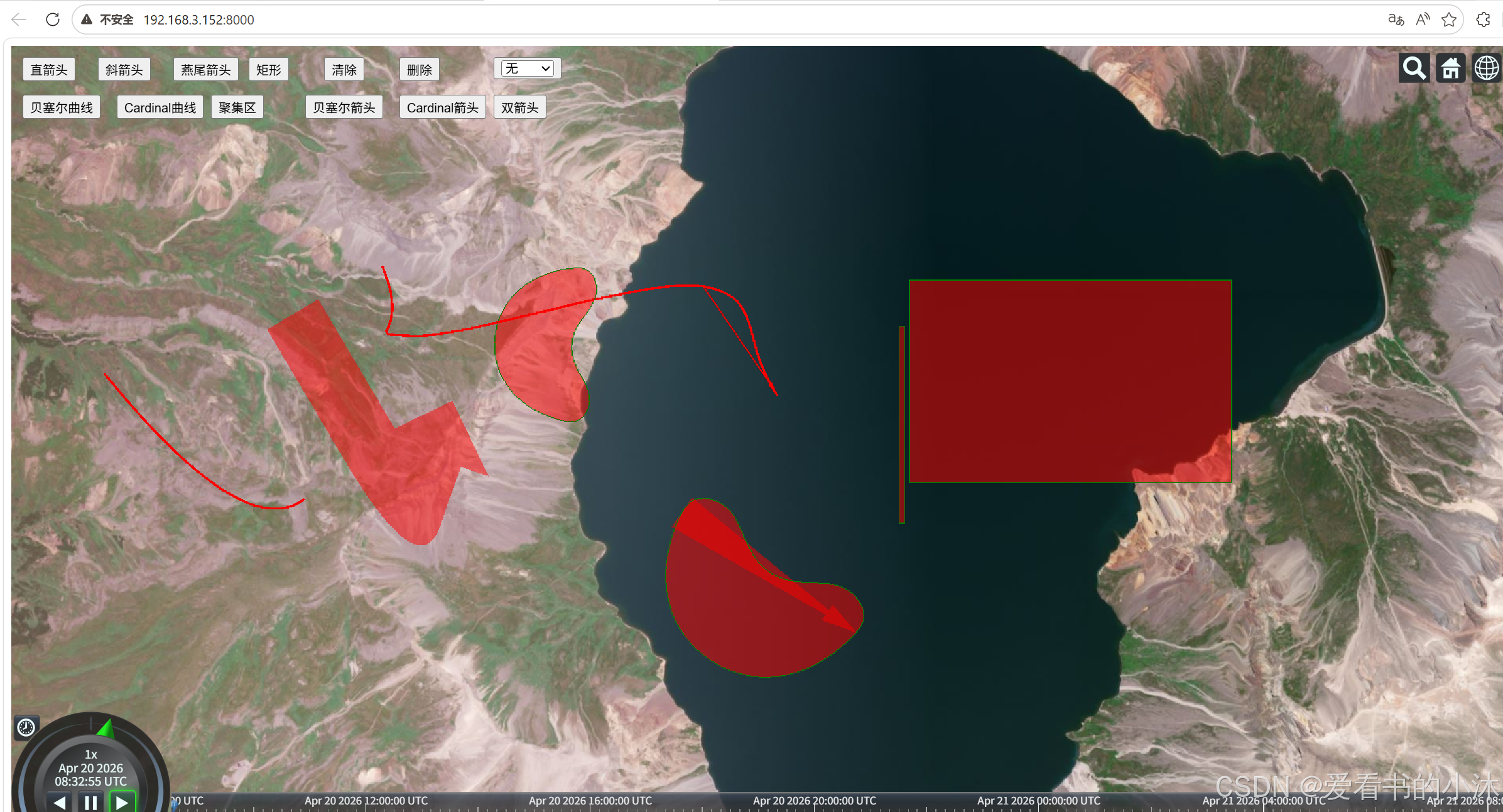Select the large red rectangle on map
Image resolution: width=1503 pixels, height=812 pixels.
point(1070,381)
